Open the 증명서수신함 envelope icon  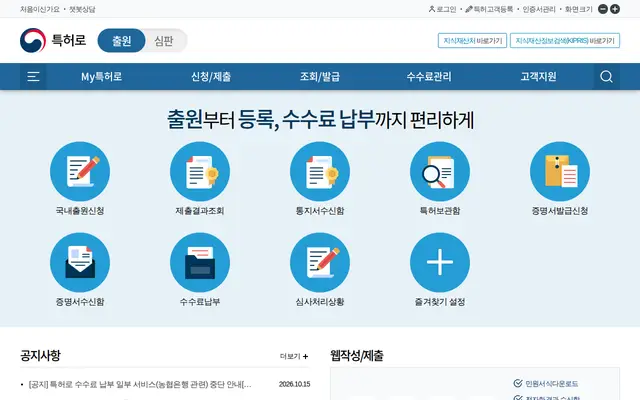tap(80, 262)
